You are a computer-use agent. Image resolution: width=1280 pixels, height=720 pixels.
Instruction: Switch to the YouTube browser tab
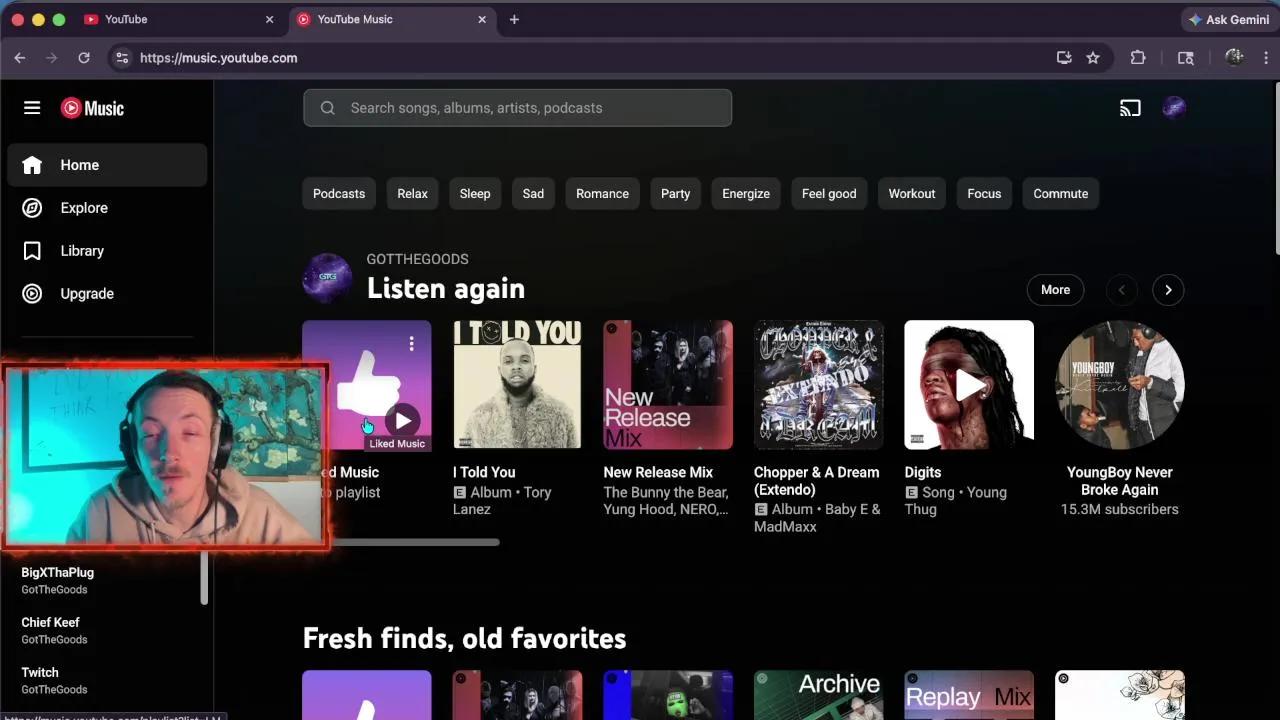[x=178, y=19]
